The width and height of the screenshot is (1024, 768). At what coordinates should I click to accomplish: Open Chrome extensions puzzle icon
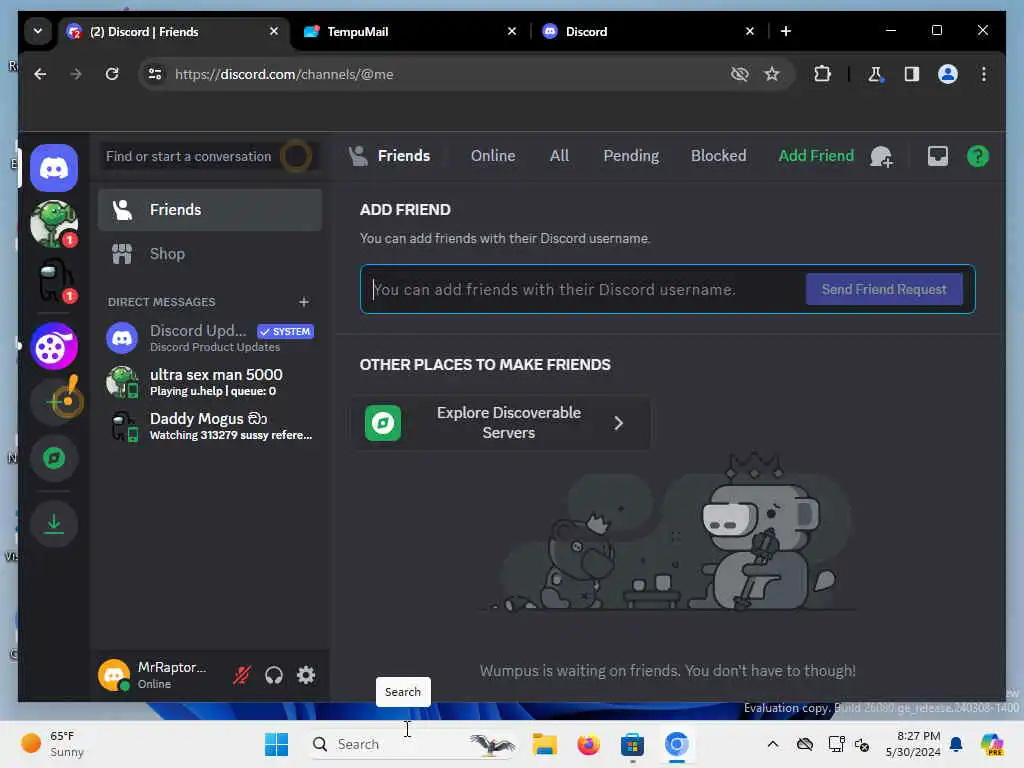point(822,74)
